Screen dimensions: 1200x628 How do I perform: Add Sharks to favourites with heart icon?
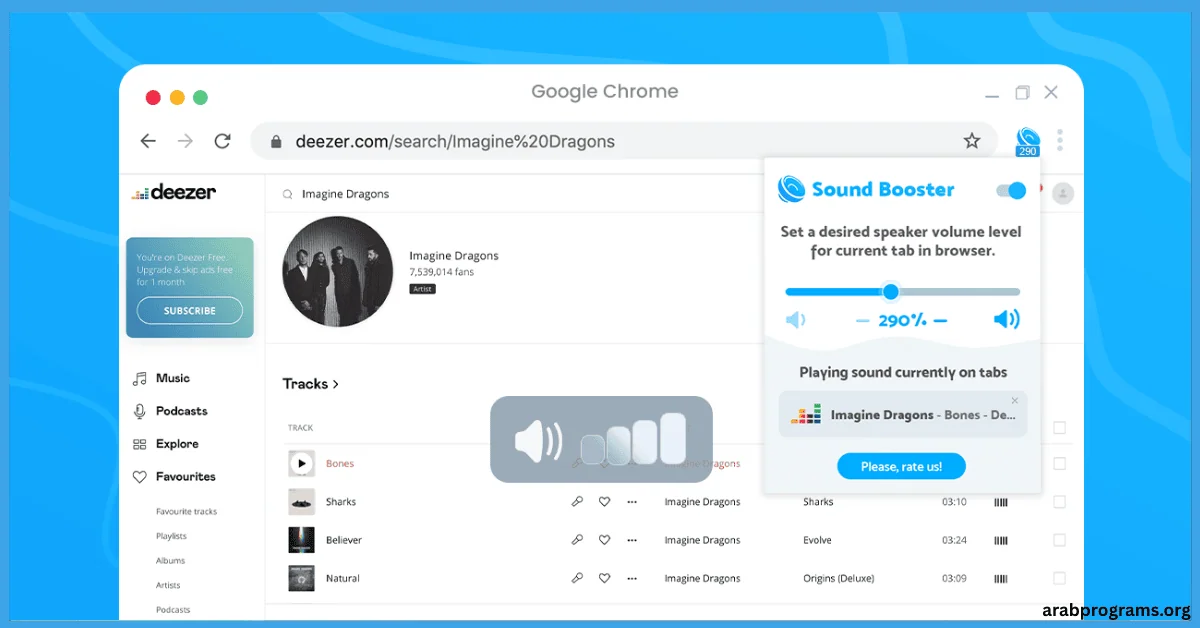coord(604,502)
